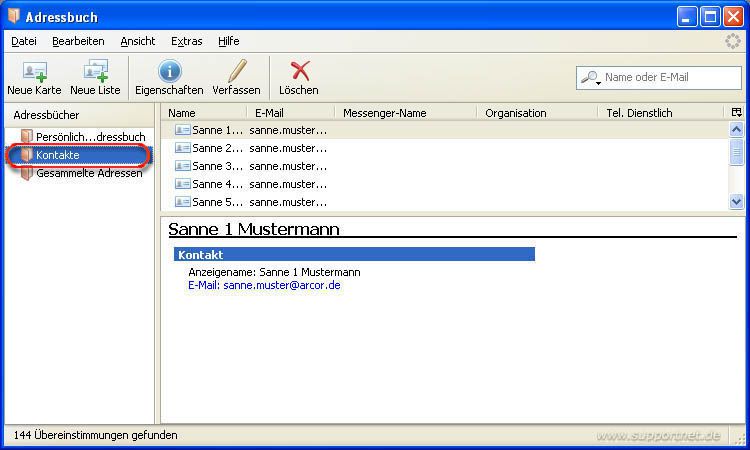Open the Extras menu
750x450 pixels.
point(187,41)
